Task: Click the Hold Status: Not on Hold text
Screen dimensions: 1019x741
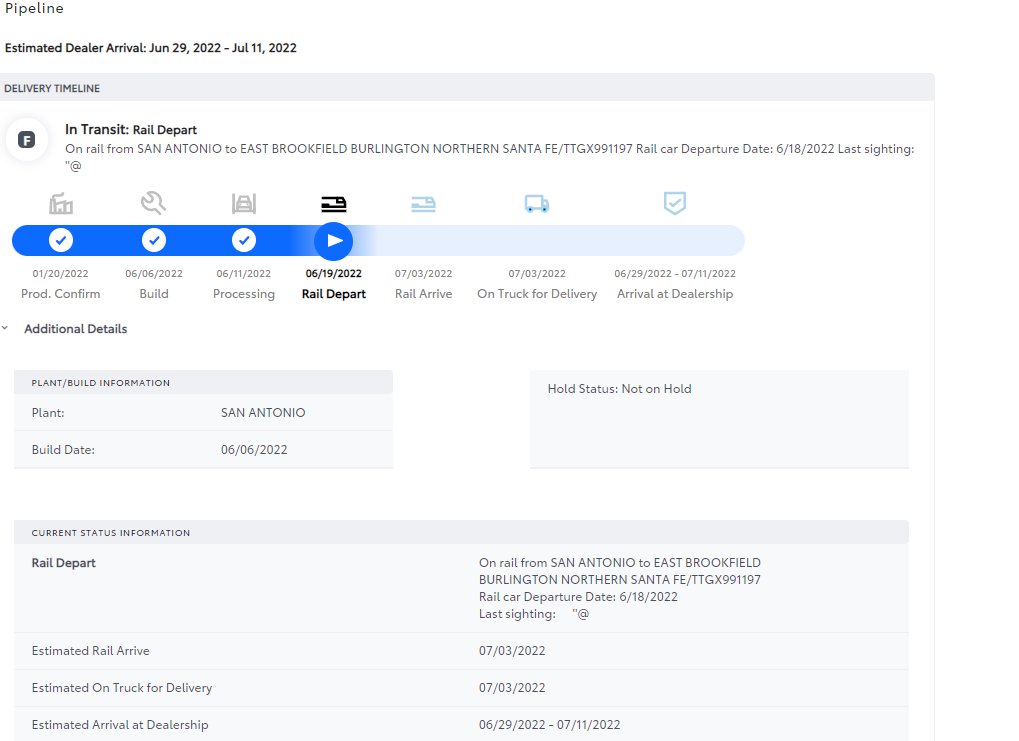Action: pos(619,389)
